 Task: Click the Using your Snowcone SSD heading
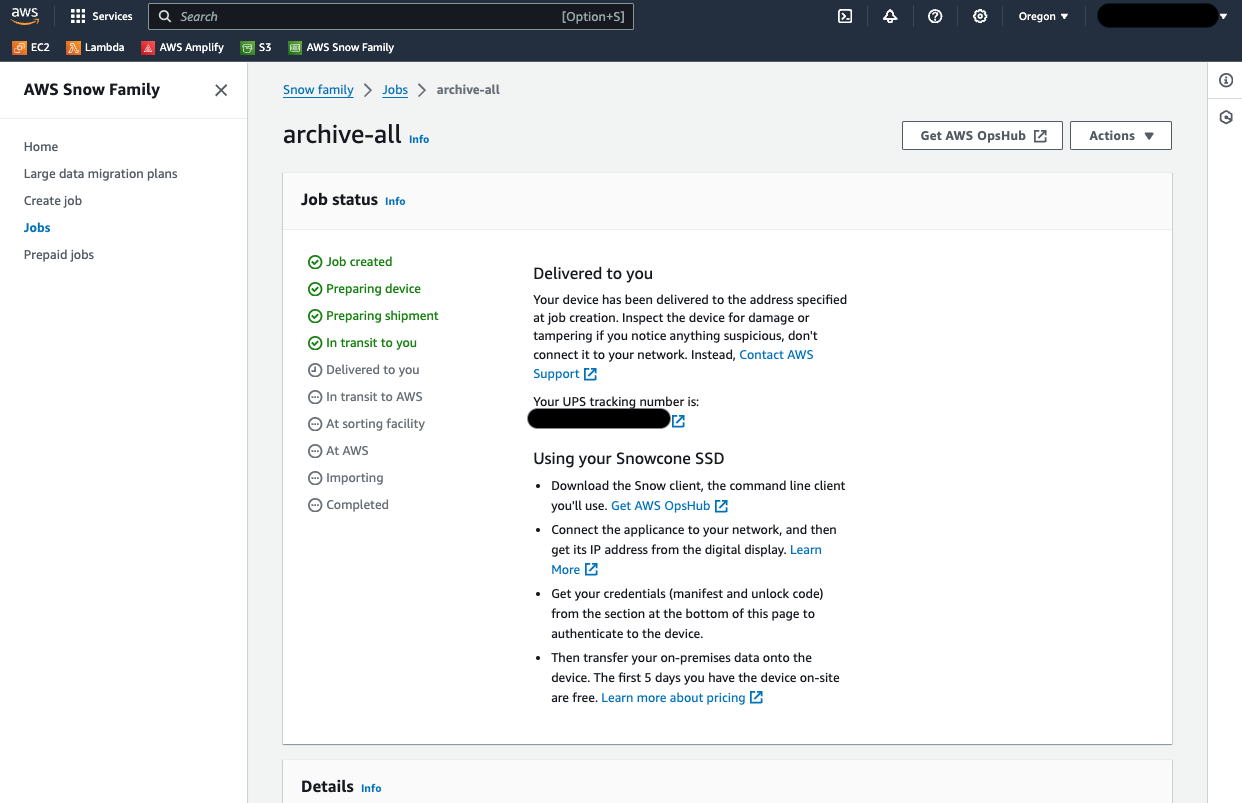tap(629, 459)
